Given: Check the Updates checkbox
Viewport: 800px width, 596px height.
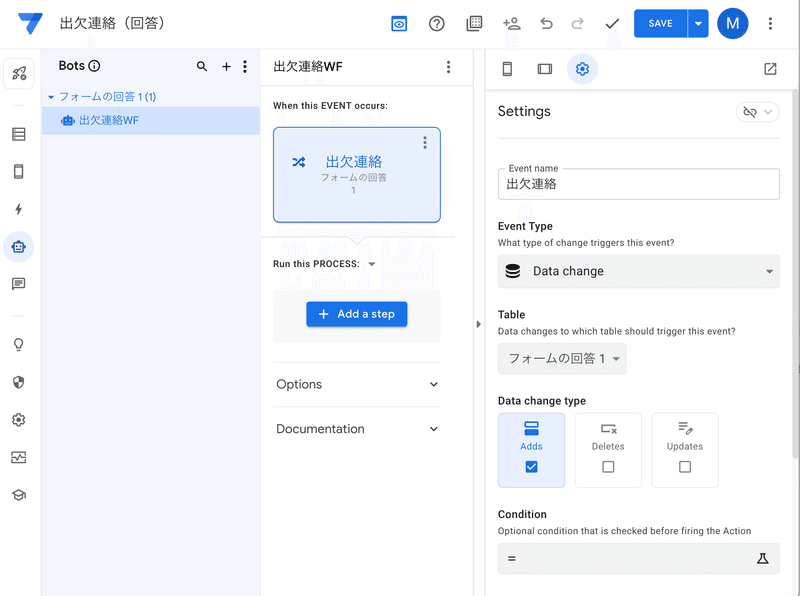Looking at the screenshot, I should [685, 466].
